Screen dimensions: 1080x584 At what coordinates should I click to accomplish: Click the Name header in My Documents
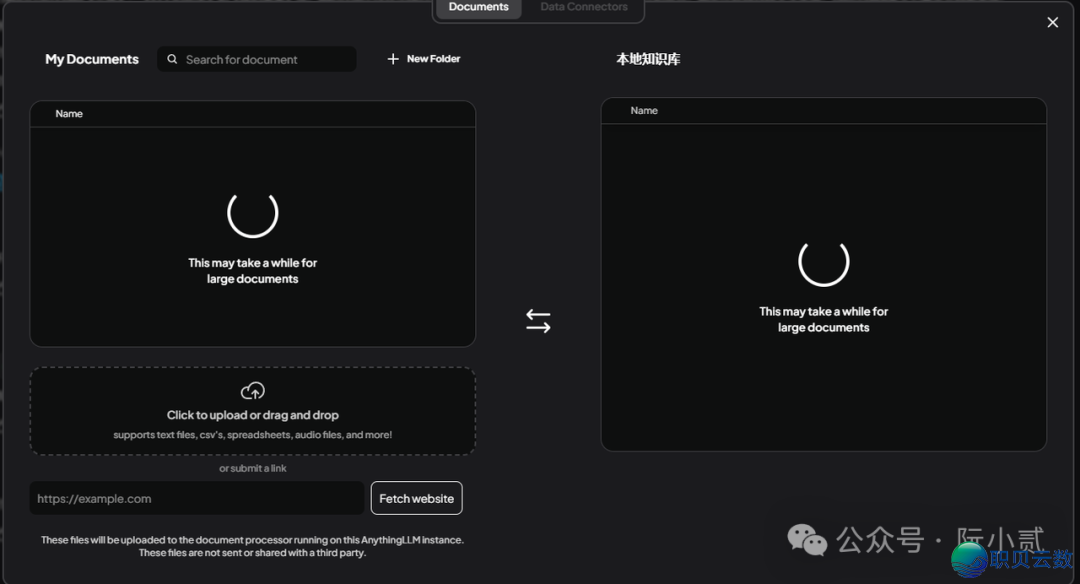click(x=69, y=113)
